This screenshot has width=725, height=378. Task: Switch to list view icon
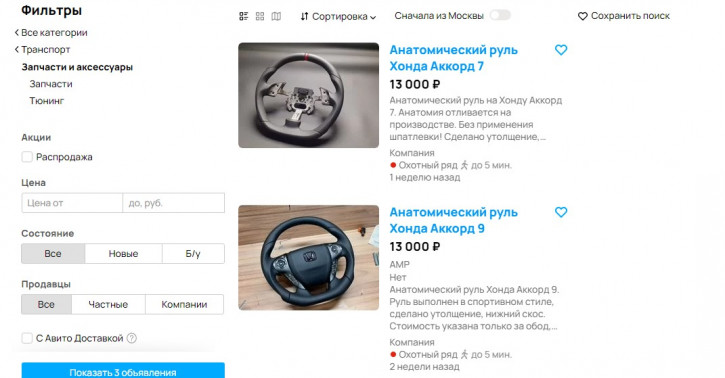(x=244, y=16)
